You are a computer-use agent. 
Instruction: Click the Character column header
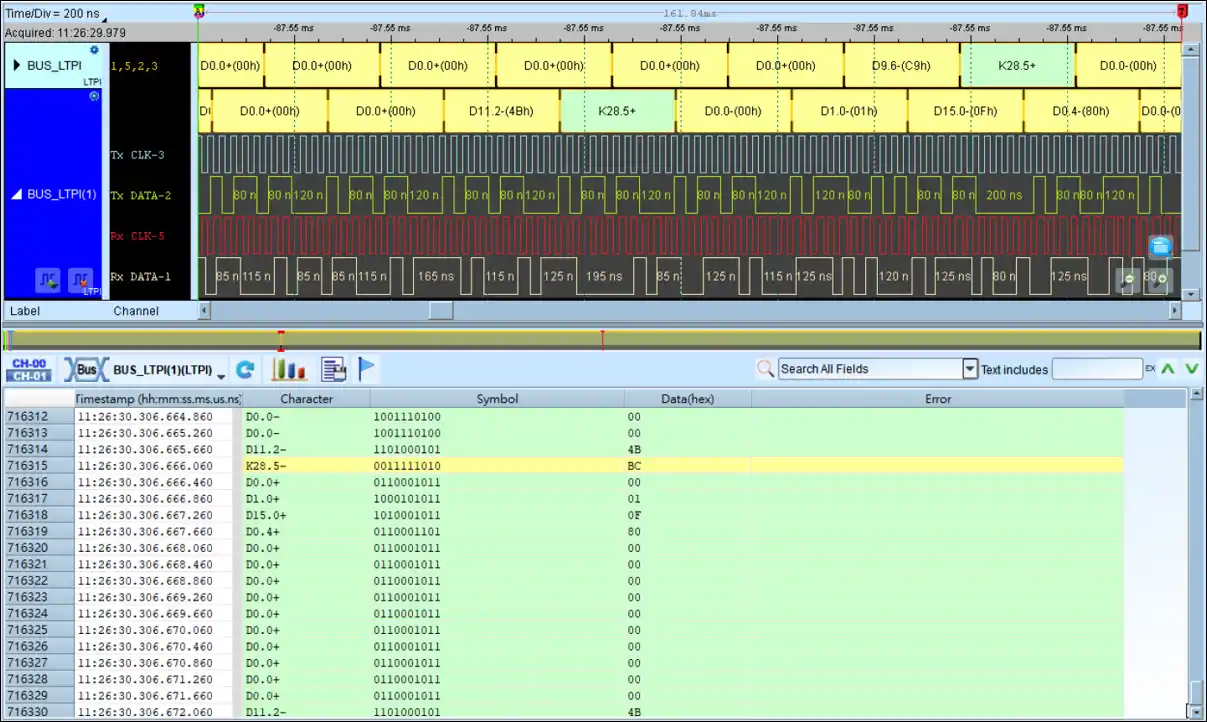coord(306,399)
